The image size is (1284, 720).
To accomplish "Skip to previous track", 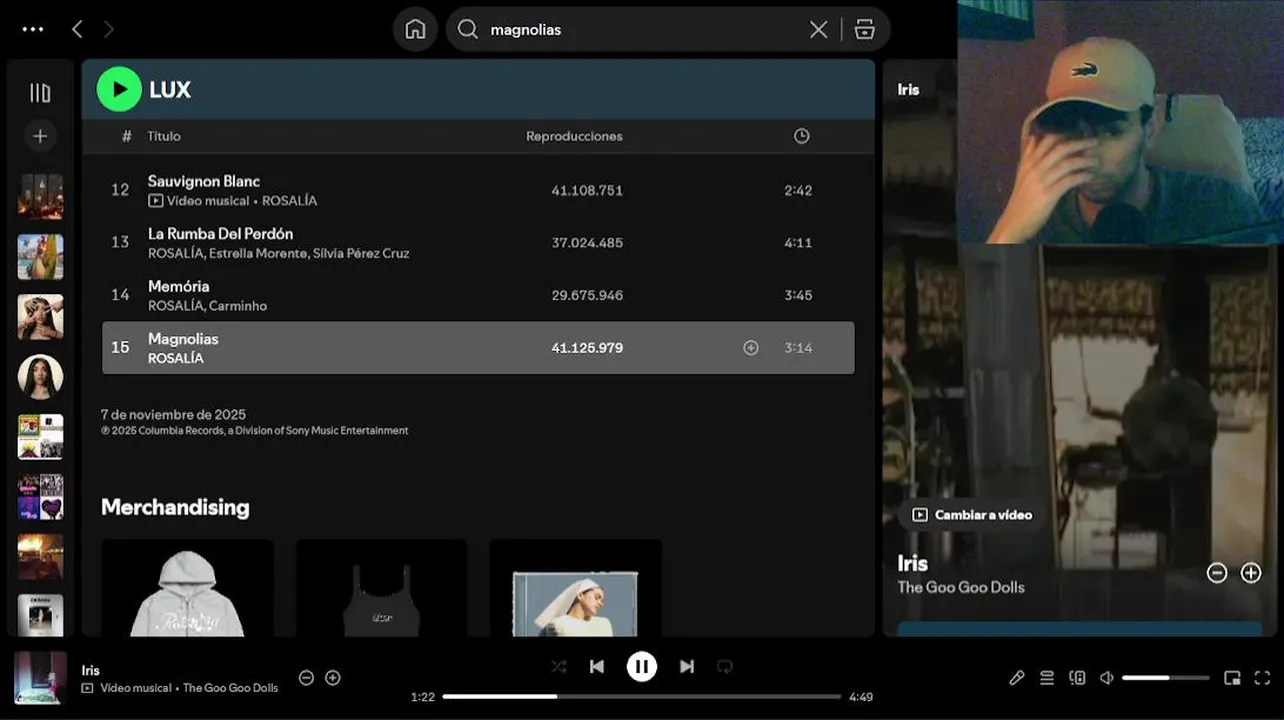I will [597, 666].
